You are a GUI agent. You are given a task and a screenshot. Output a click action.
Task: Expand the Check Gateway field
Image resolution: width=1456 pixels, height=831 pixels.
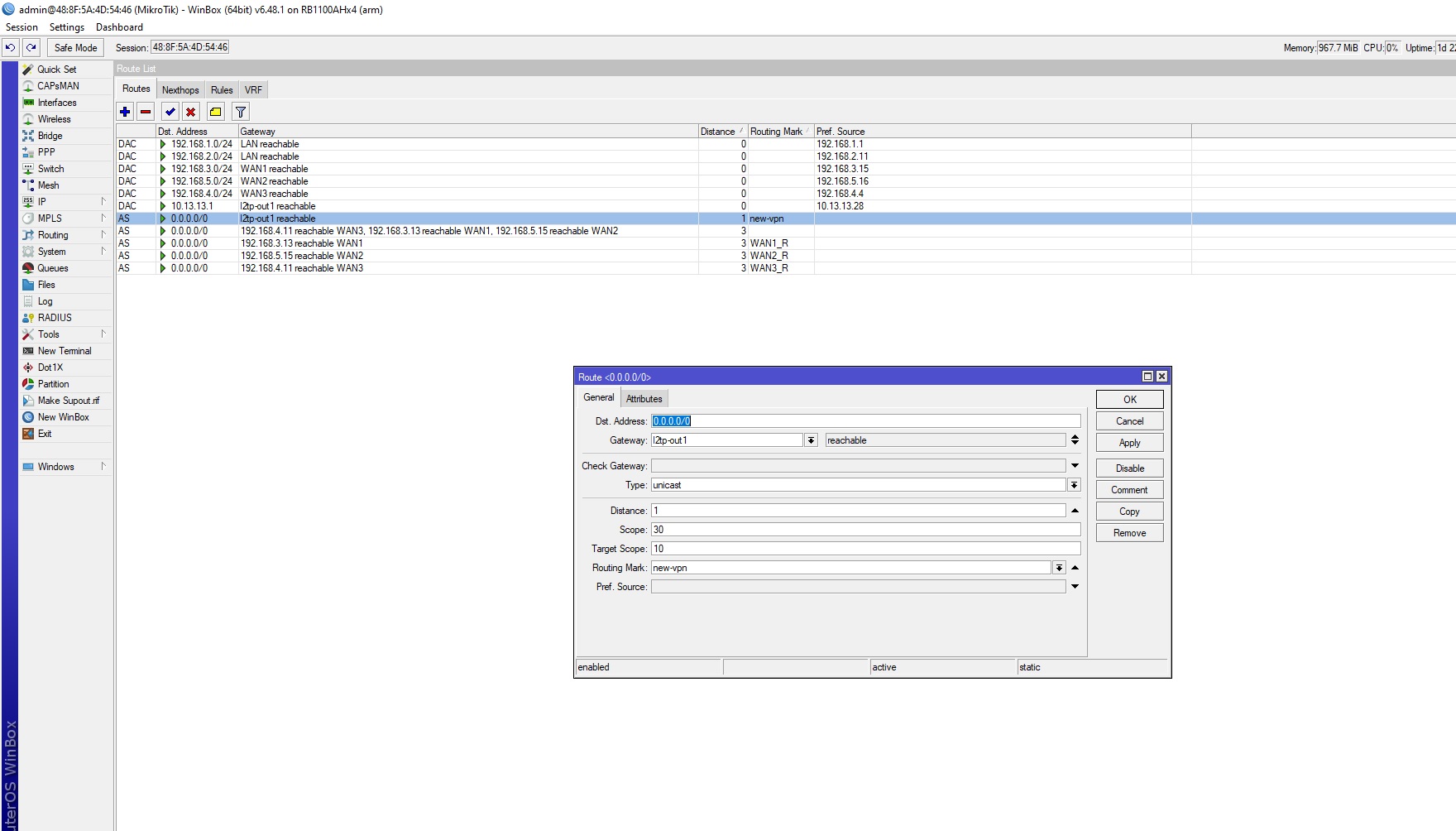click(x=1075, y=466)
